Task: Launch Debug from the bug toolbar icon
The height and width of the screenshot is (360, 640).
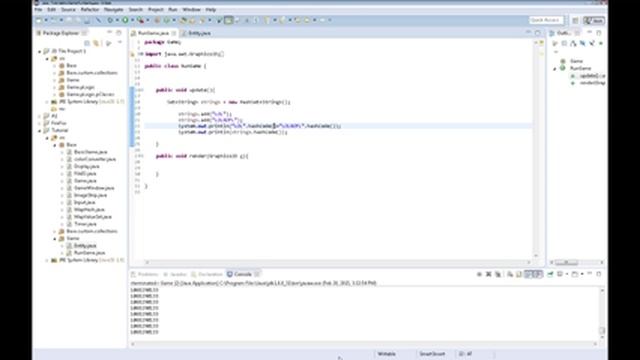Action: tap(110, 20)
